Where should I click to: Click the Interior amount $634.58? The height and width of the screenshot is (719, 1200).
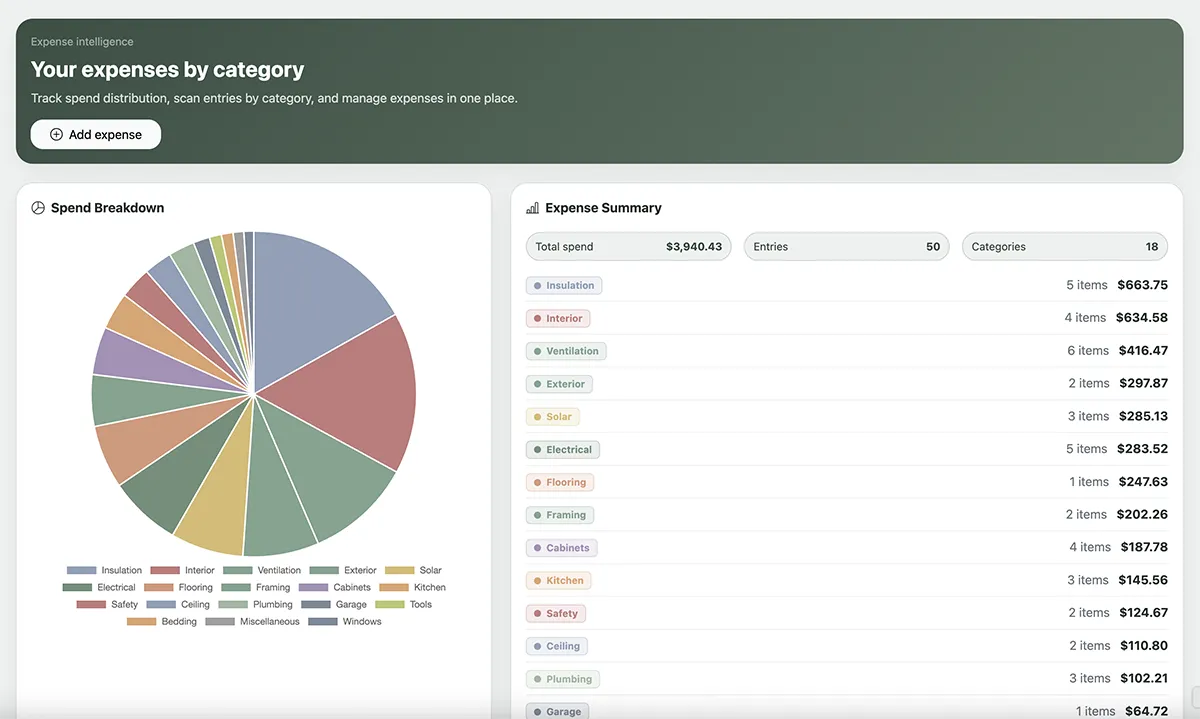[x=1142, y=318]
